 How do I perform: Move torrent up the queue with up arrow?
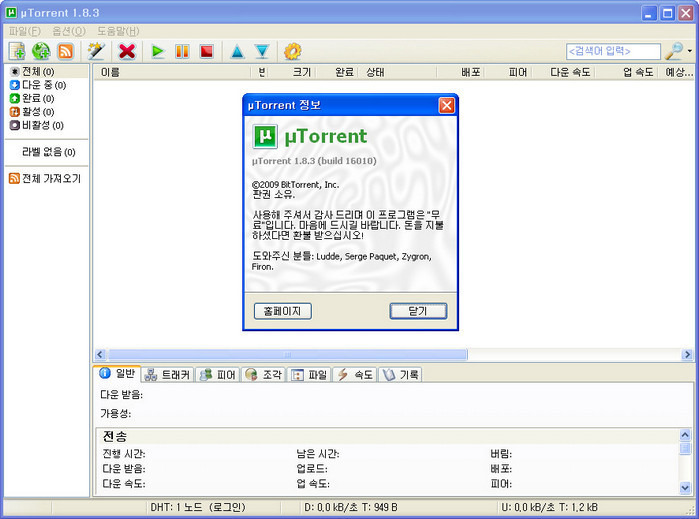point(238,52)
